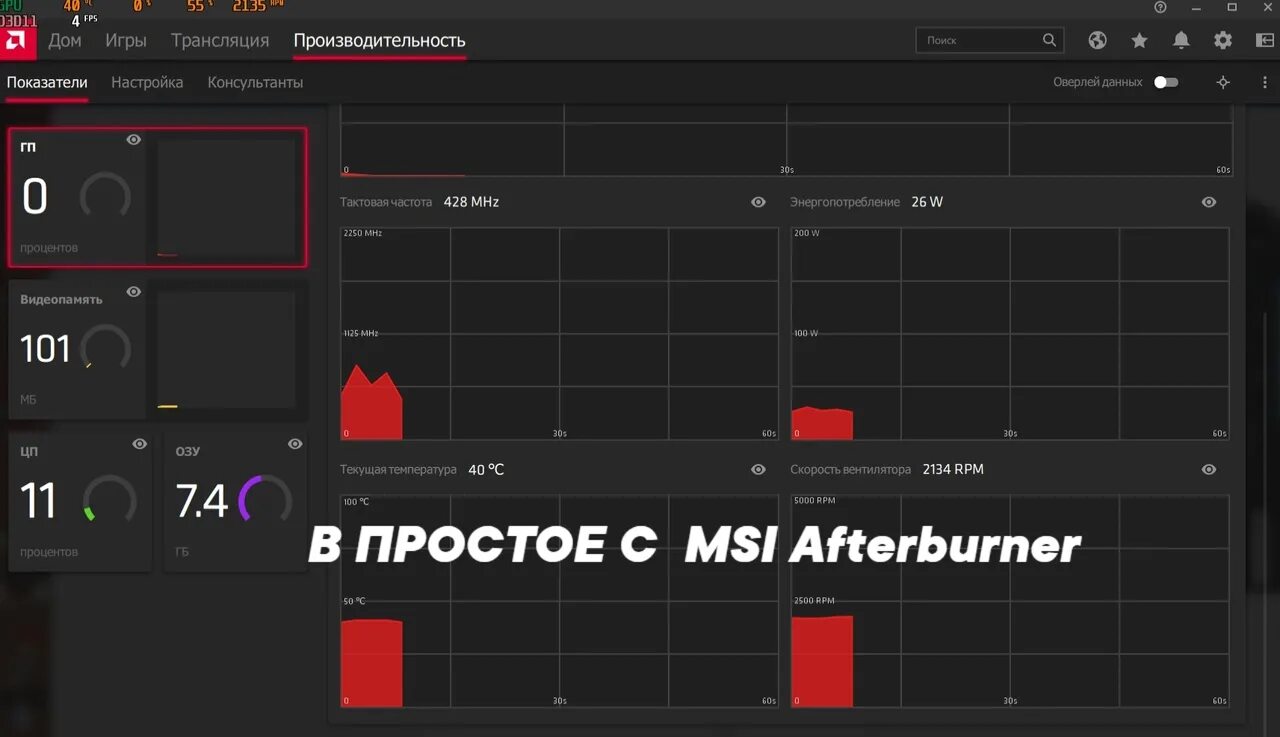Click the power consumption graph area
This screenshot has width=1280, height=737.
[x=1010, y=333]
